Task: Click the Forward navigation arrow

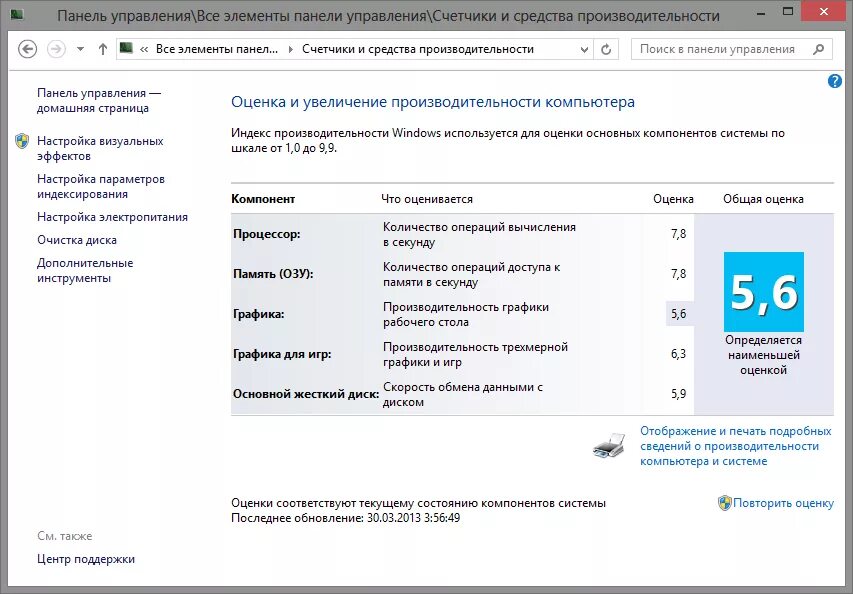Action: coord(56,49)
